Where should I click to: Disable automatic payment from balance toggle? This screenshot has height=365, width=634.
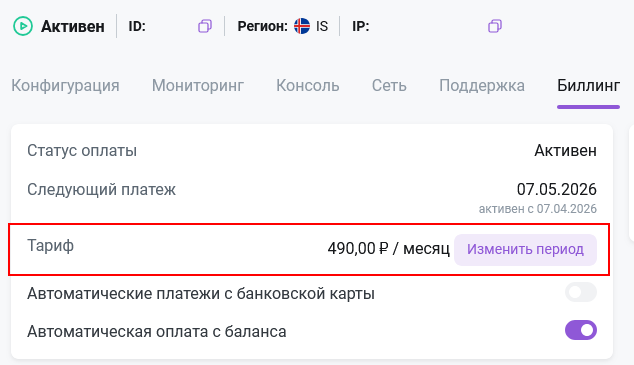pos(581,330)
